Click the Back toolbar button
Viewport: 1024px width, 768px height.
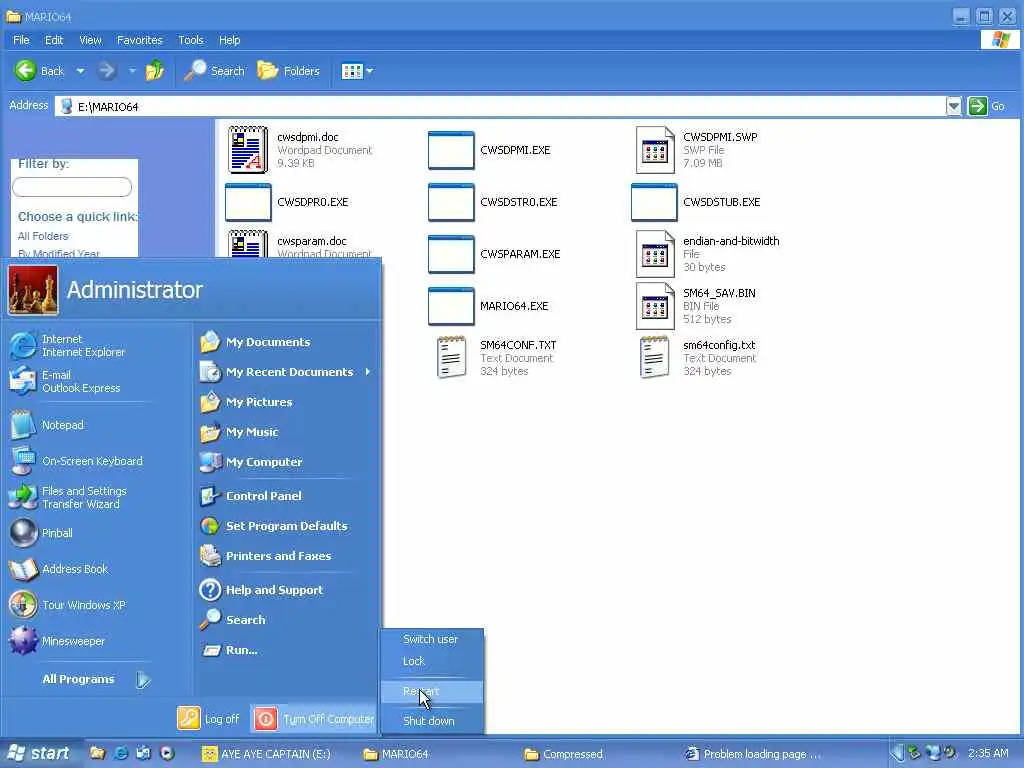tap(40, 71)
